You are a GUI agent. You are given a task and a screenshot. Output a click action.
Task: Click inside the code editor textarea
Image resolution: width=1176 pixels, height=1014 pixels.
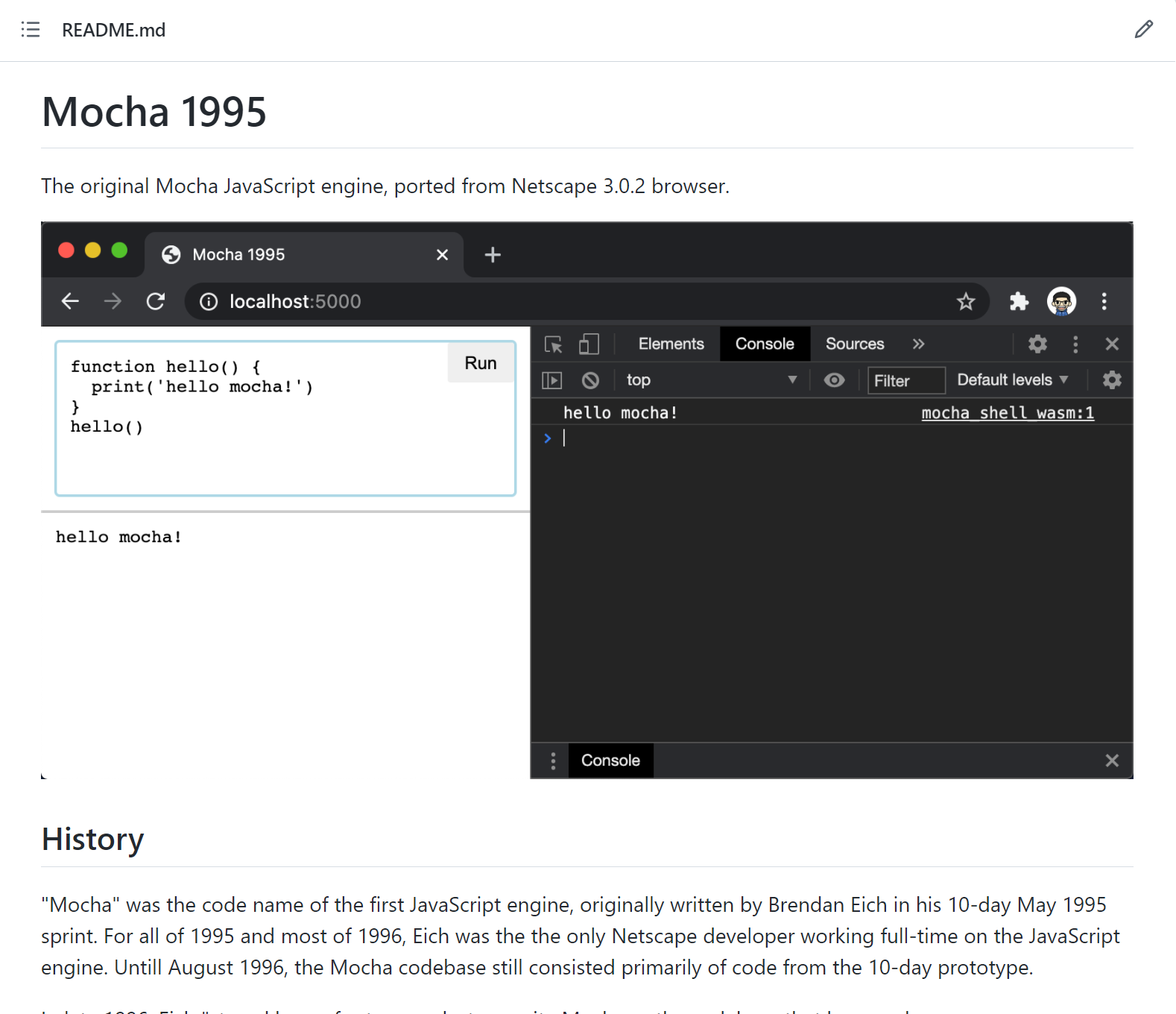[x=285, y=418]
